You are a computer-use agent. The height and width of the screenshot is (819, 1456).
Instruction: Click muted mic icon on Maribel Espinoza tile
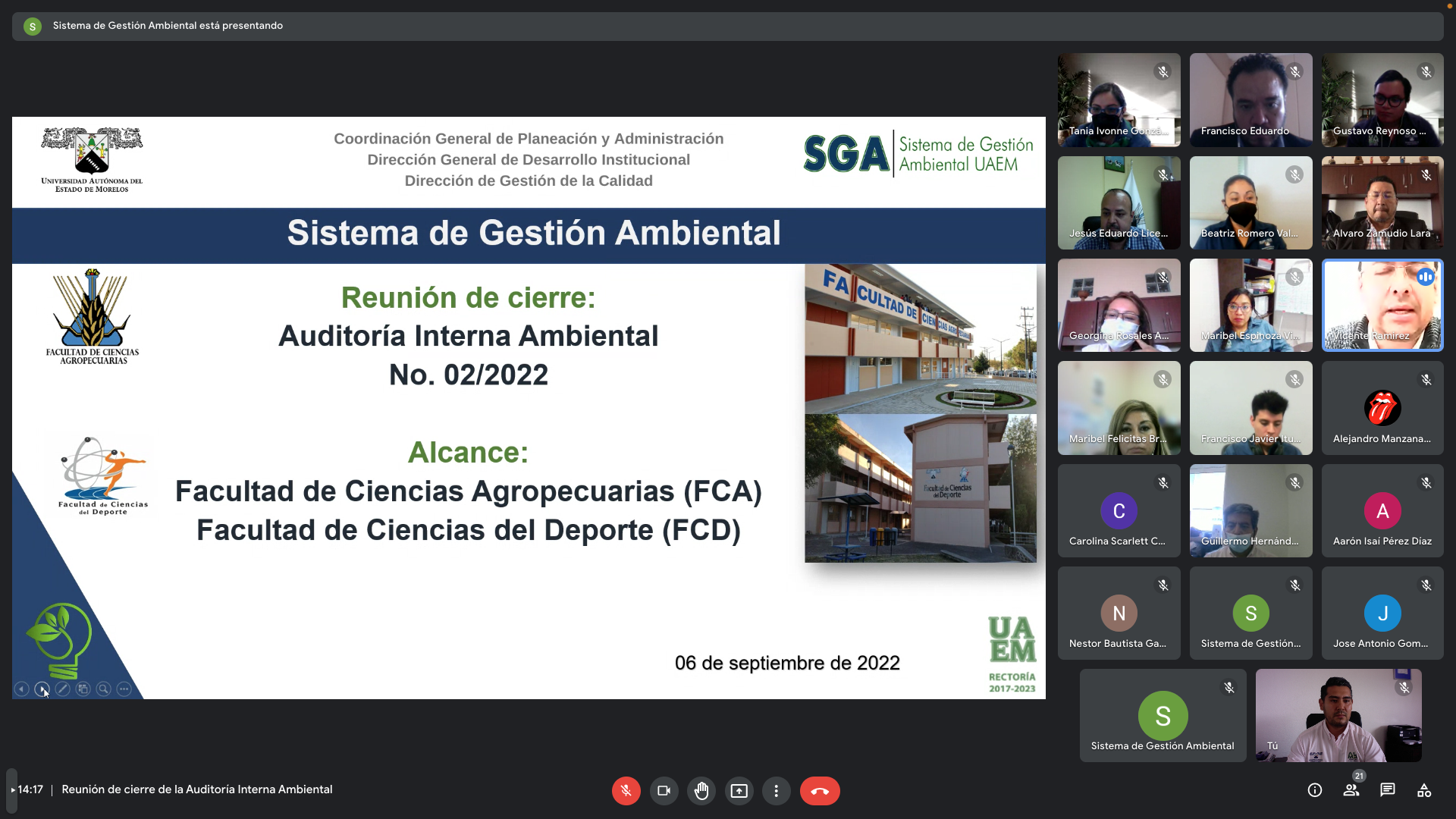[1294, 278]
